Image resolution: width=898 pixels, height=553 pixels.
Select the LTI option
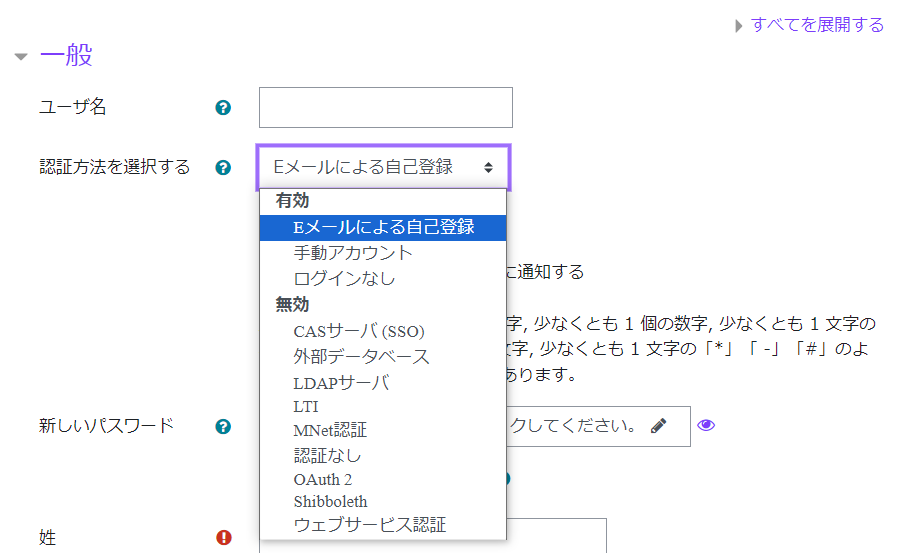[383, 406]
